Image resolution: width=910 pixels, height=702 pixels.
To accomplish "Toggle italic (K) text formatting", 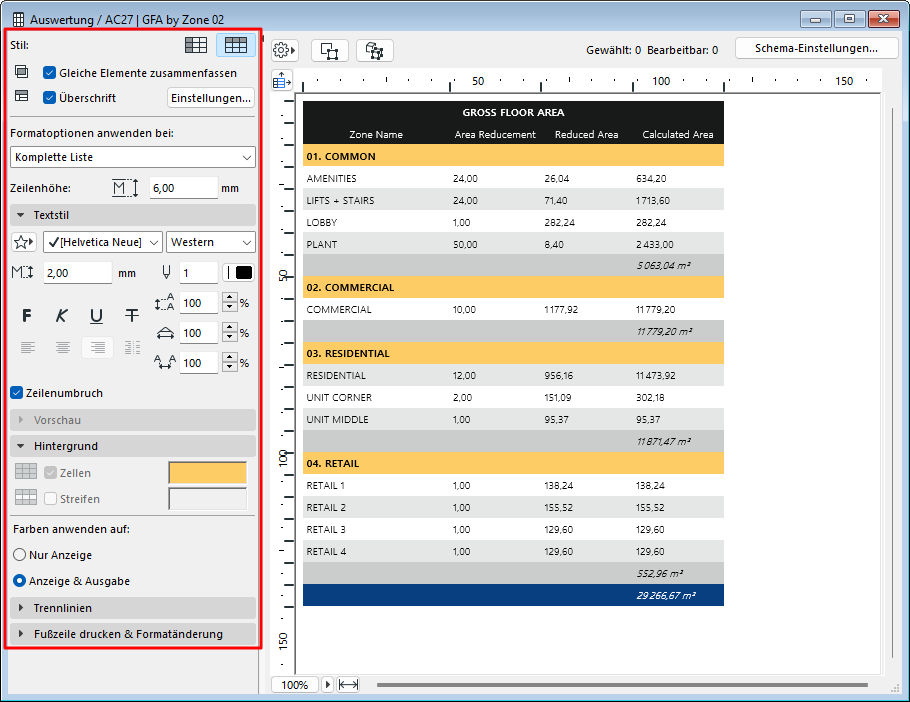I will pyautogui.click(x=62, y=316).
